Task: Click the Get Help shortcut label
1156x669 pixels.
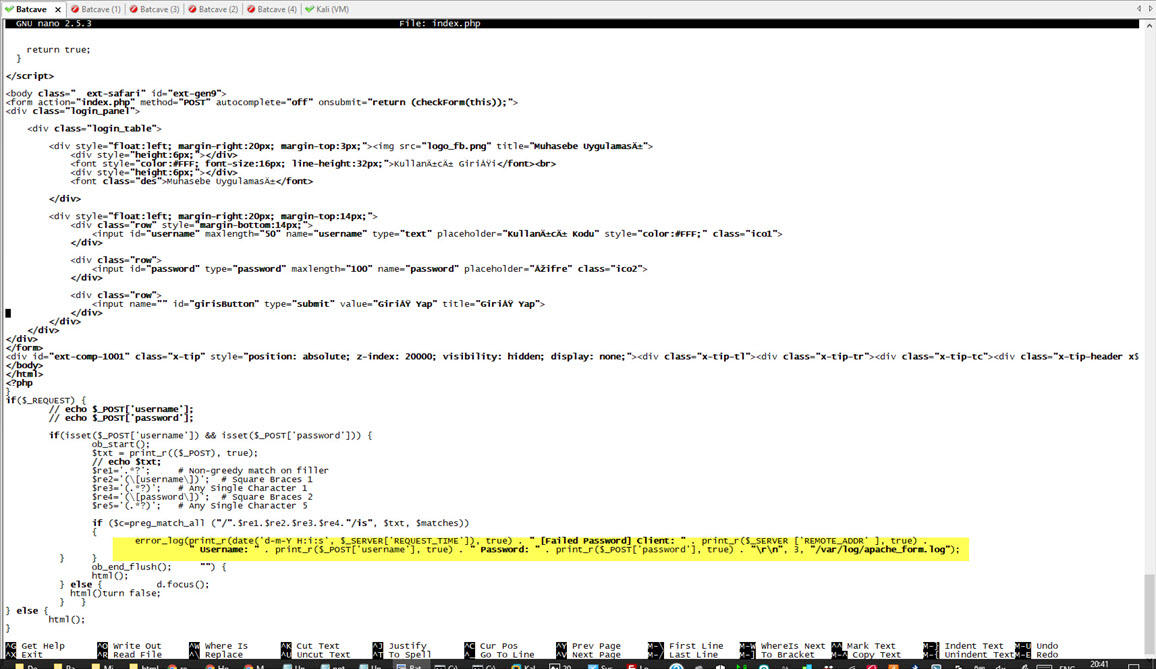Action: click(43, 646)
